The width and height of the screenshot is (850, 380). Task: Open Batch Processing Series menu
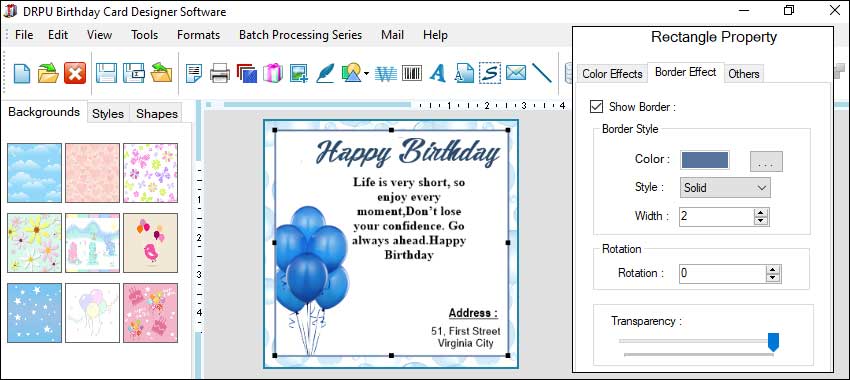click(x=300, y=35)
